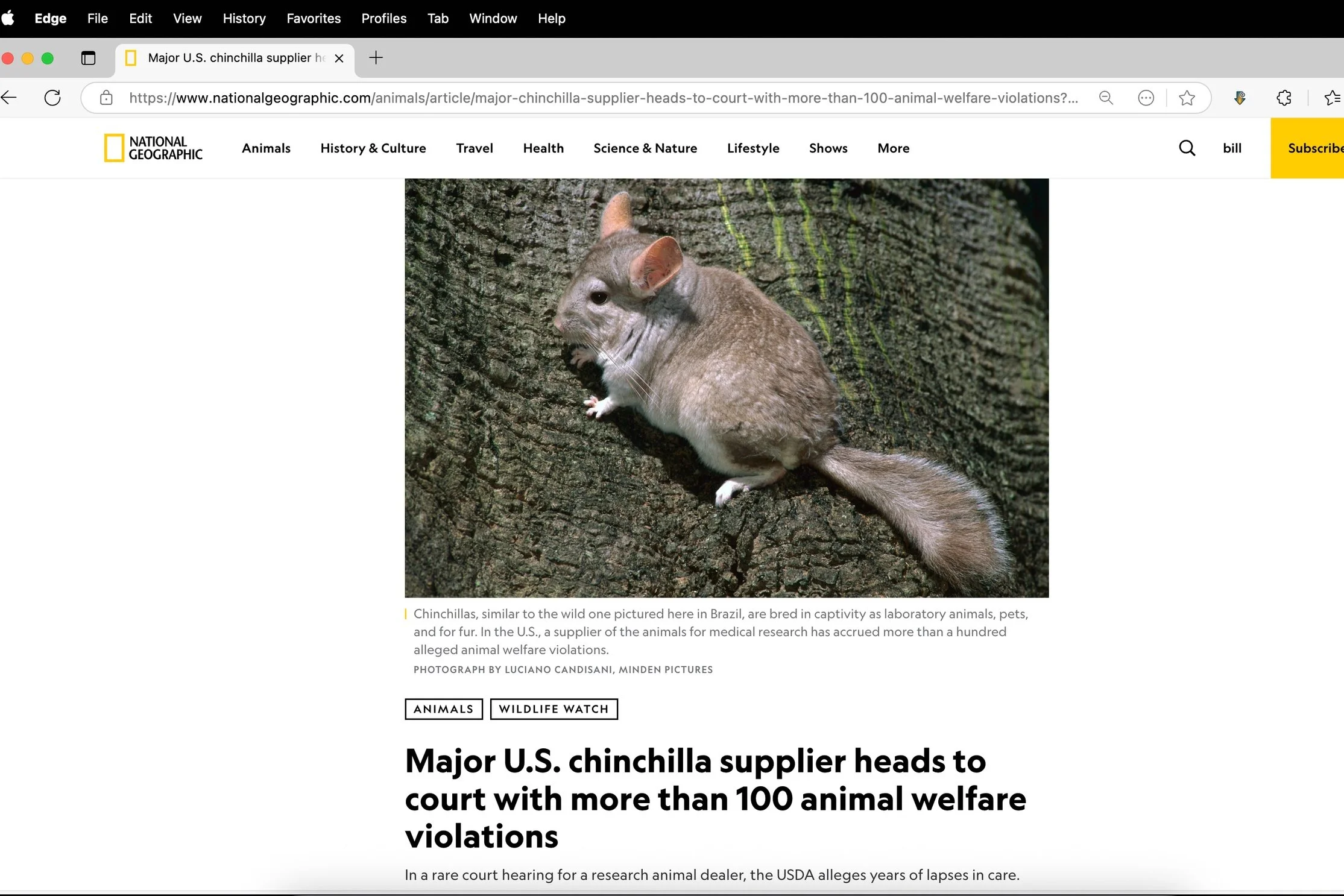Open the Animals navigation section
Viewport: 1344px width, 896px height.
tap(266, 148)
